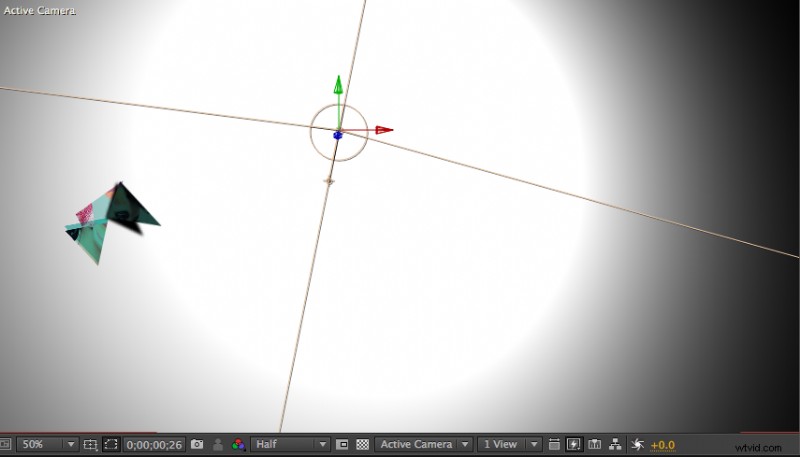Open the Half resolution dropdown

pyautogui.click(x=290, y=444)
